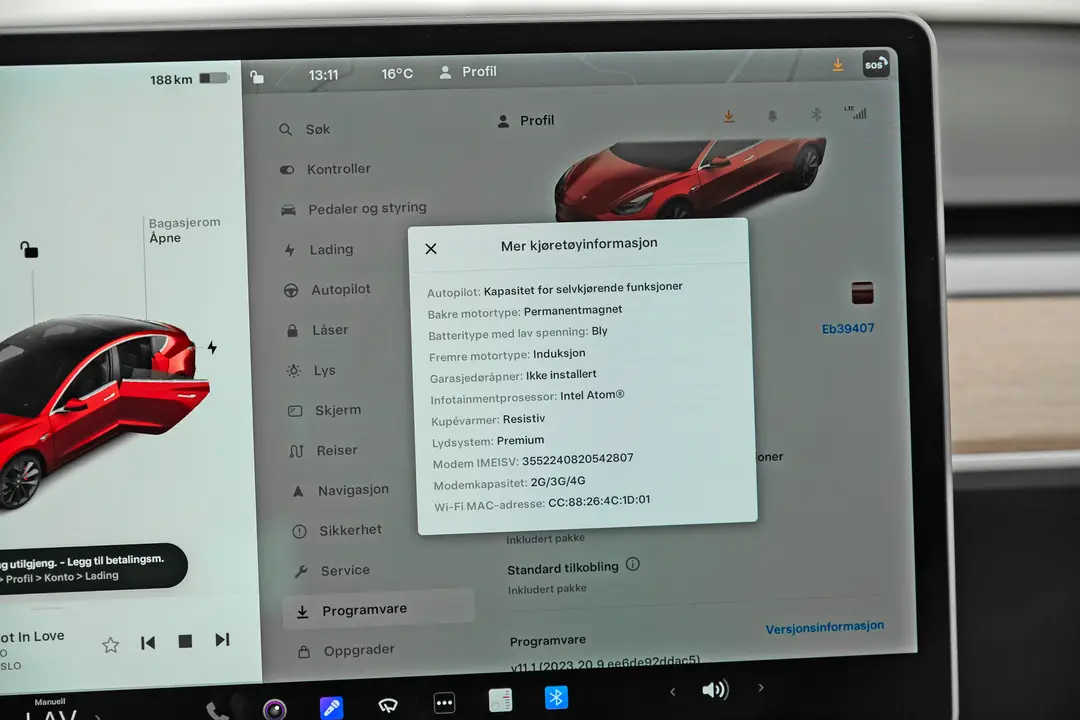Open the Eb39407 vehicle name link
The width and height of the screenshot is (1080, 720).
848,329
